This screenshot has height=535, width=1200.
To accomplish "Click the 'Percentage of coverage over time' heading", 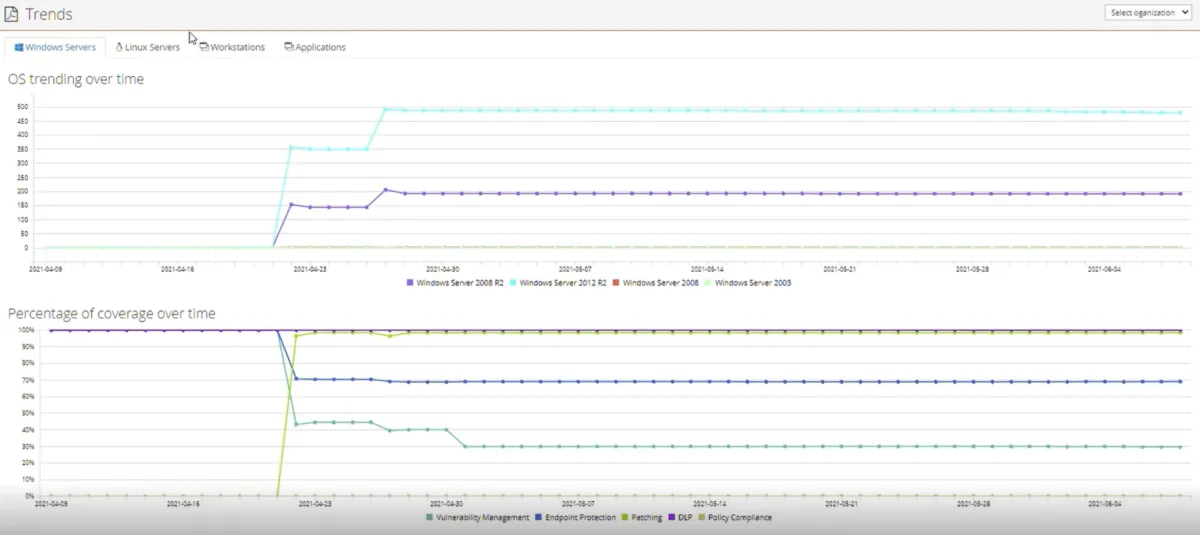I will 112,314.
